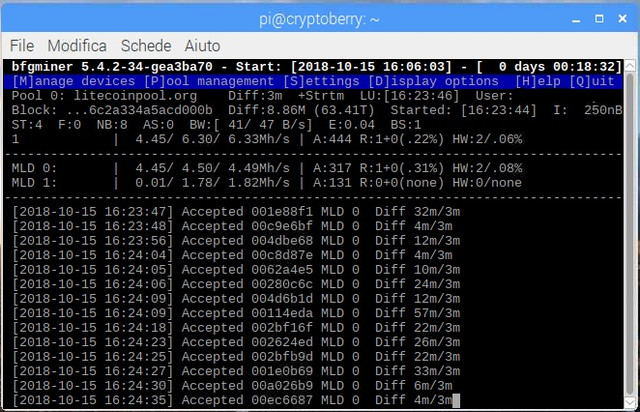640x412 pixels.
Task: Click log line with share 00c9e6bf
Action: coord(232,226)
